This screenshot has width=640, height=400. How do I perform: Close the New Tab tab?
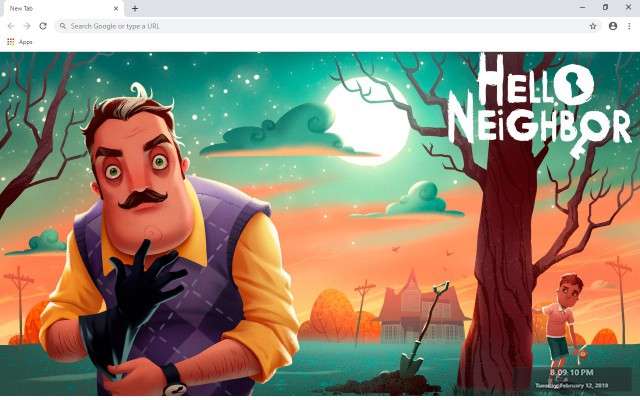point(116,8)
